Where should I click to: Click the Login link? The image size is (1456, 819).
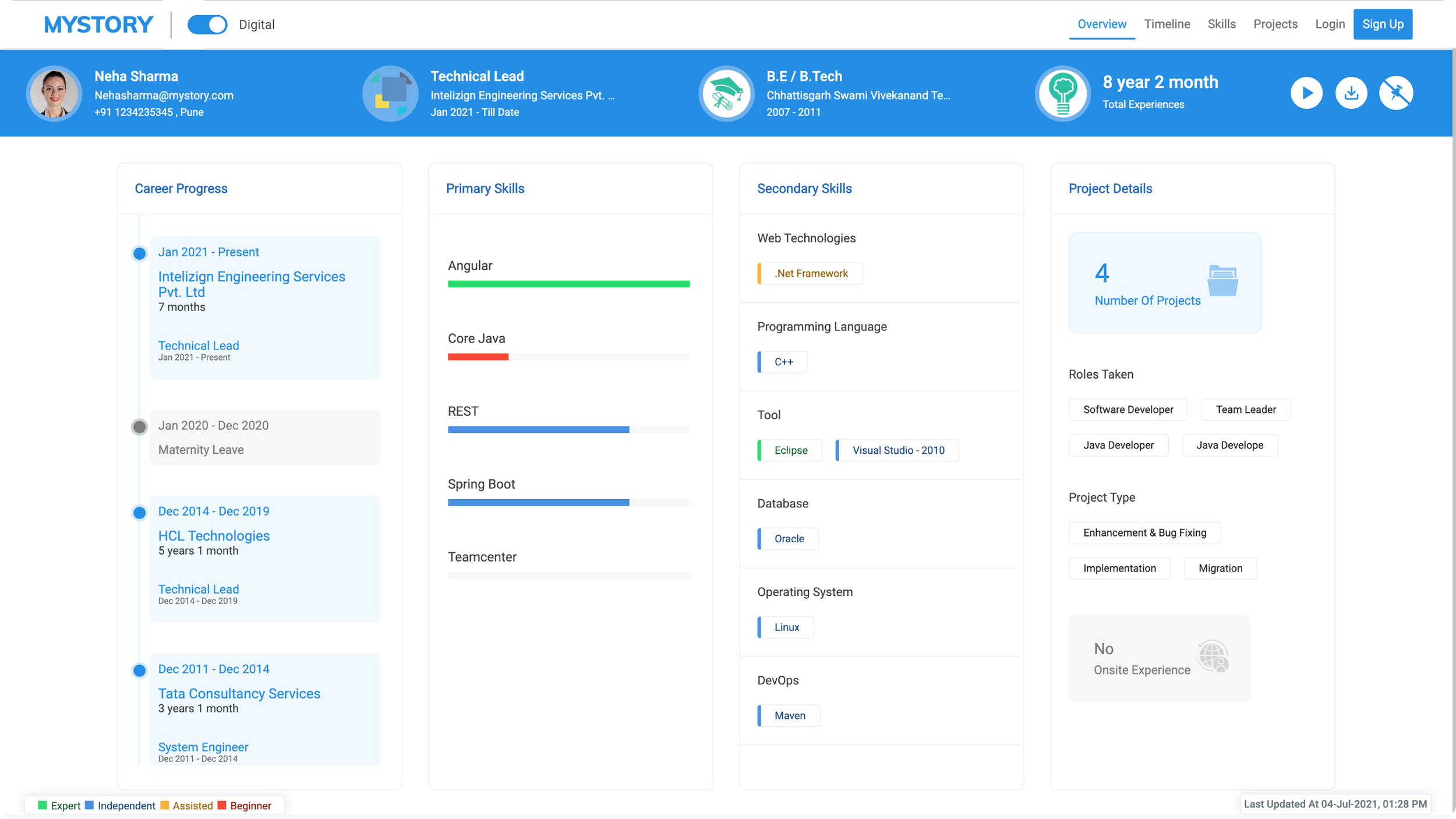1330,24
